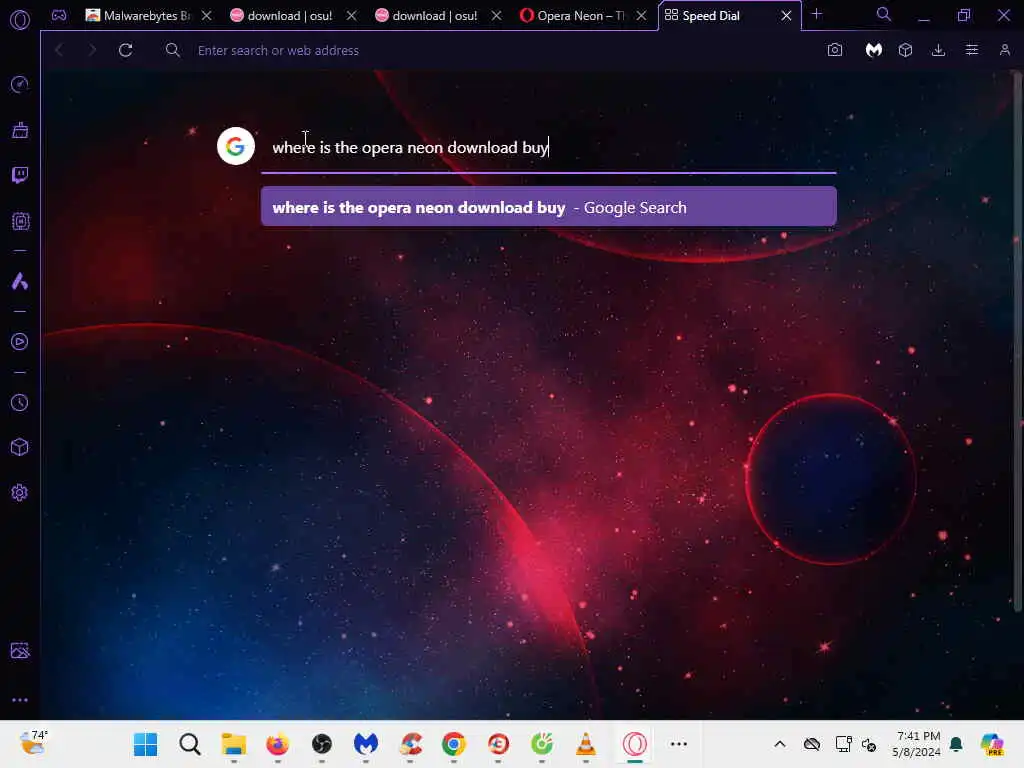The width and height of the screenshot is (1024, 768).
Task: Open Malwarebytes Browser Guard extension icon
Action: click(x=874, y=50)
